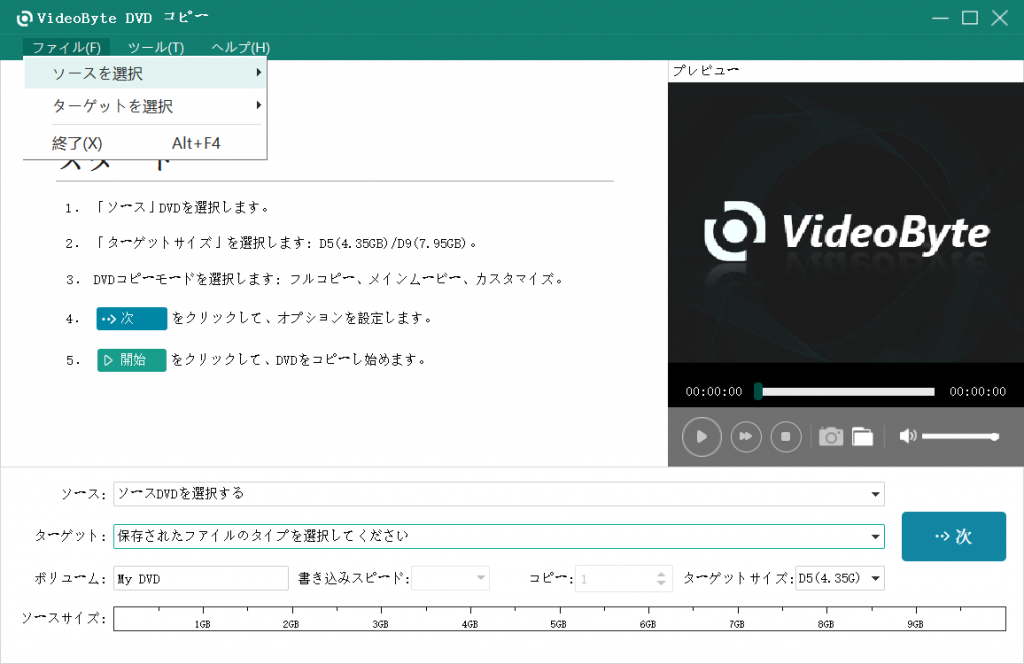
Task: Close the VideoByte DVD コピー window
Action: click(1000, 18)
